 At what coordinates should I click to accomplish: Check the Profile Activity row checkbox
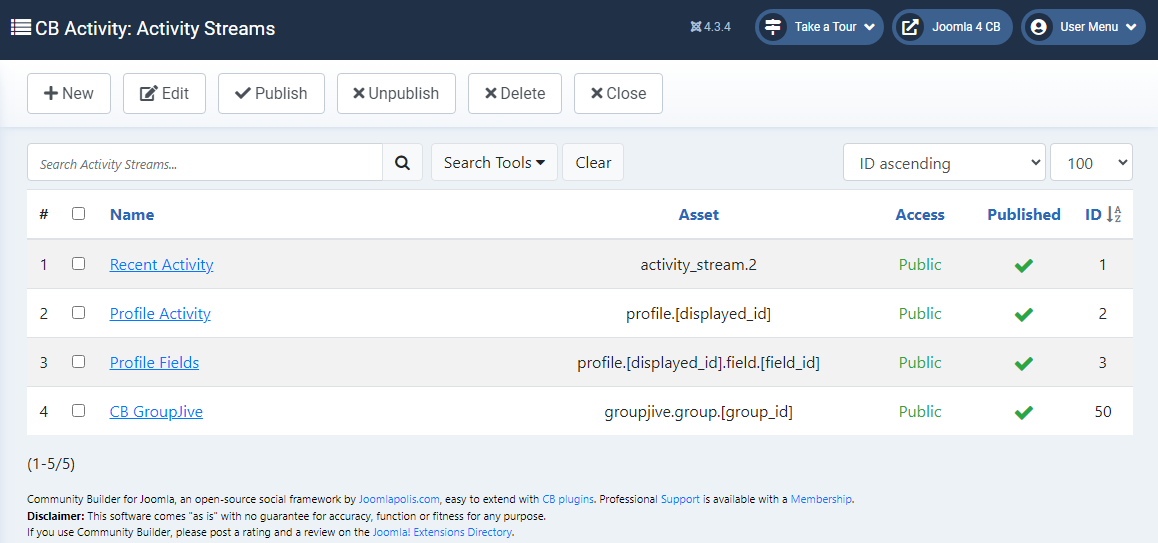(x=78, y=313)
